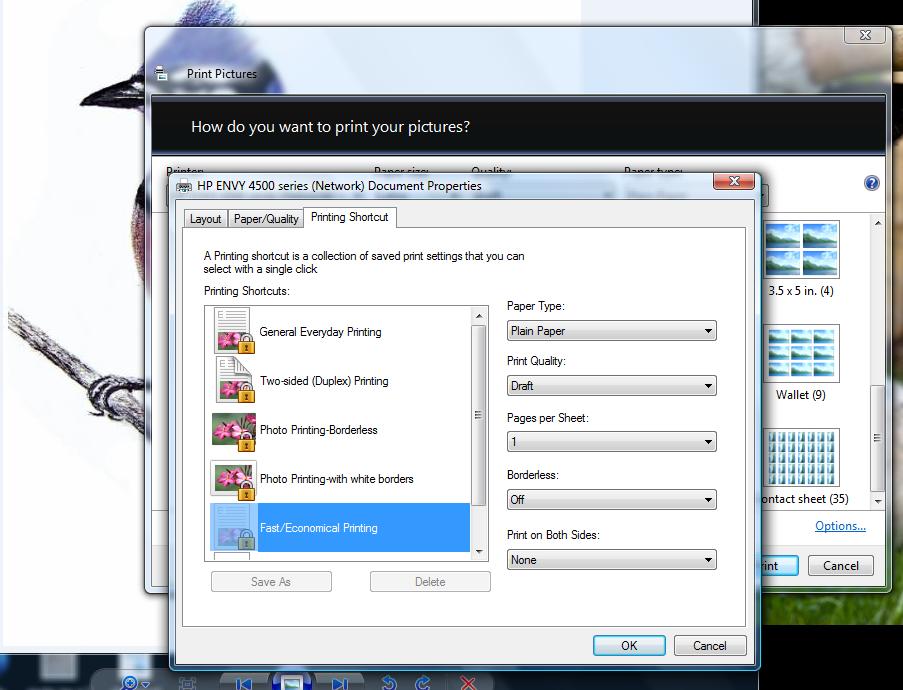Click Cancel in Document Properties

point(710,646)
